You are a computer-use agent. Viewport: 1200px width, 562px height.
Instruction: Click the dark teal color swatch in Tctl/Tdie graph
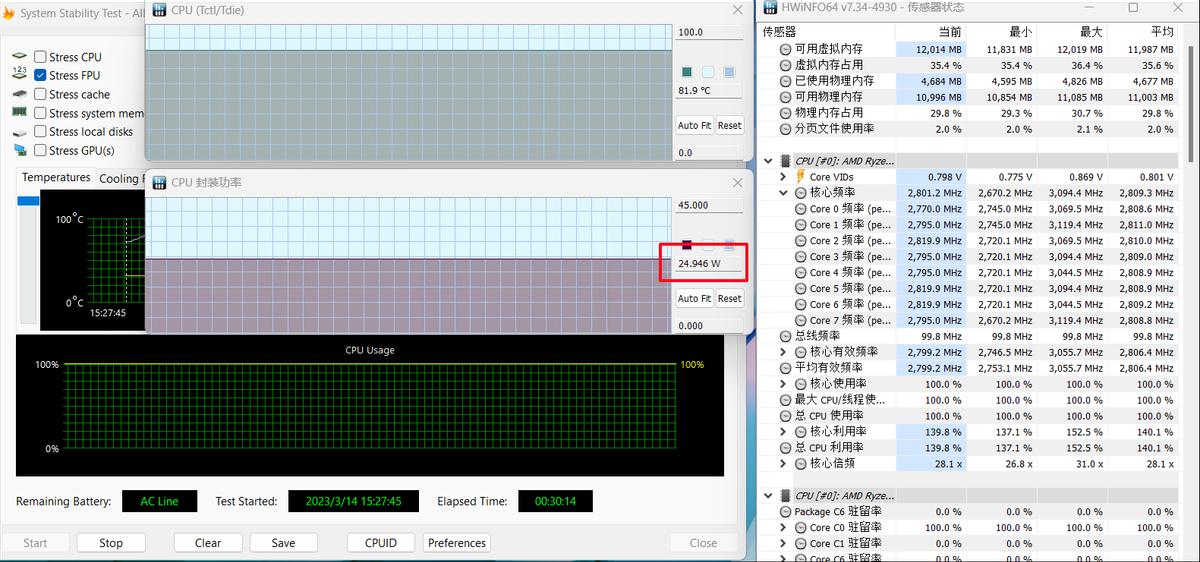tap(687, 72)
